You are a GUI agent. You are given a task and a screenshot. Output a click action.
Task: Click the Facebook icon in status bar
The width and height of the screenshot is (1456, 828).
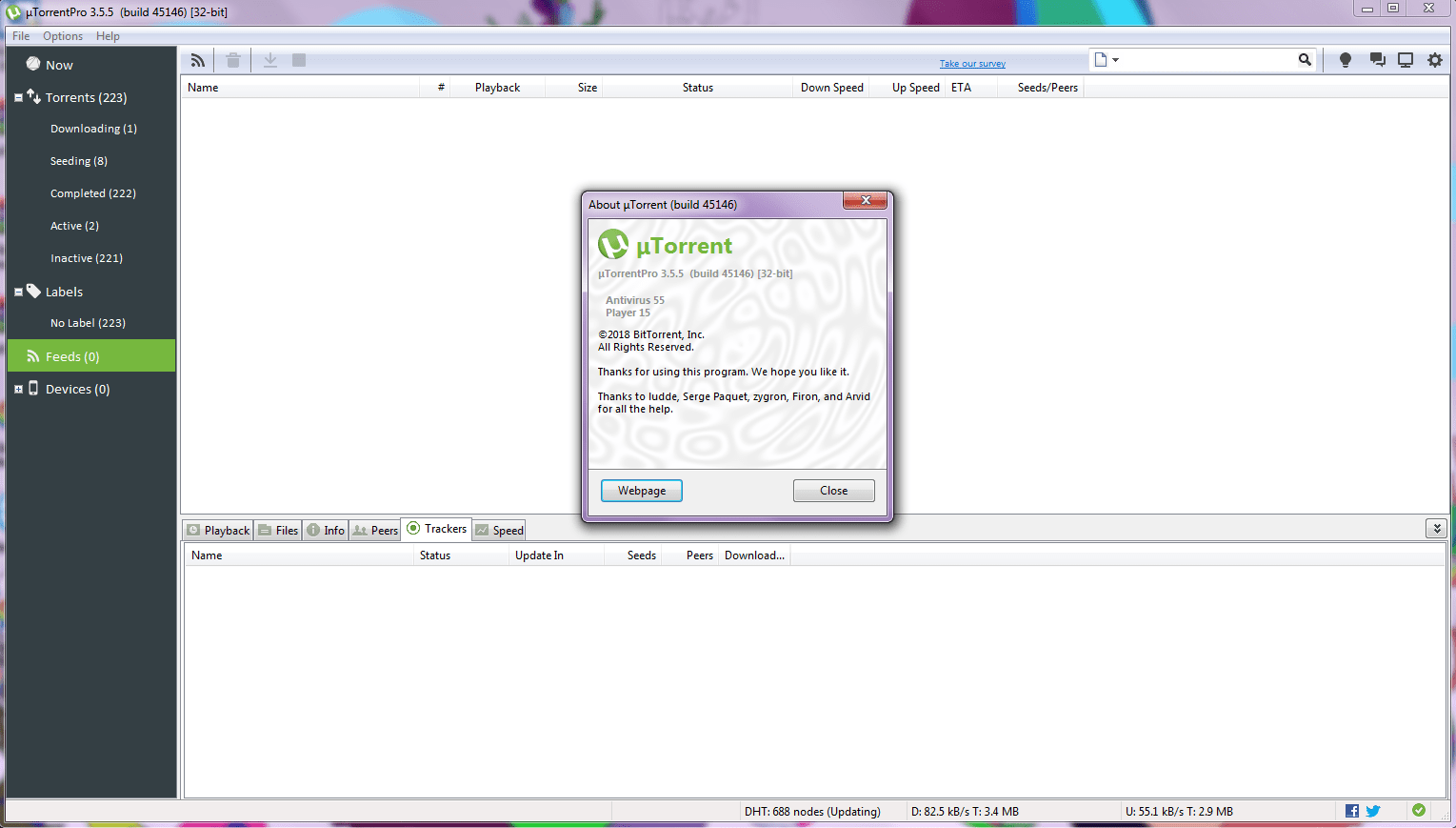click(1352, 811)
